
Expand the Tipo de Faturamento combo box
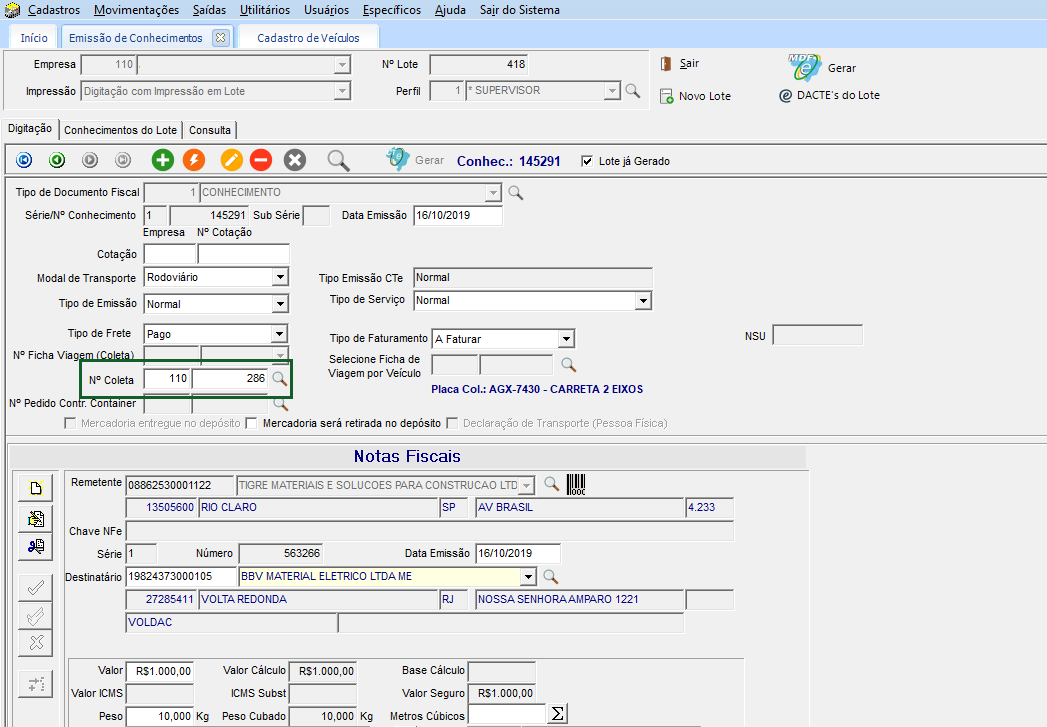point(566,339)
